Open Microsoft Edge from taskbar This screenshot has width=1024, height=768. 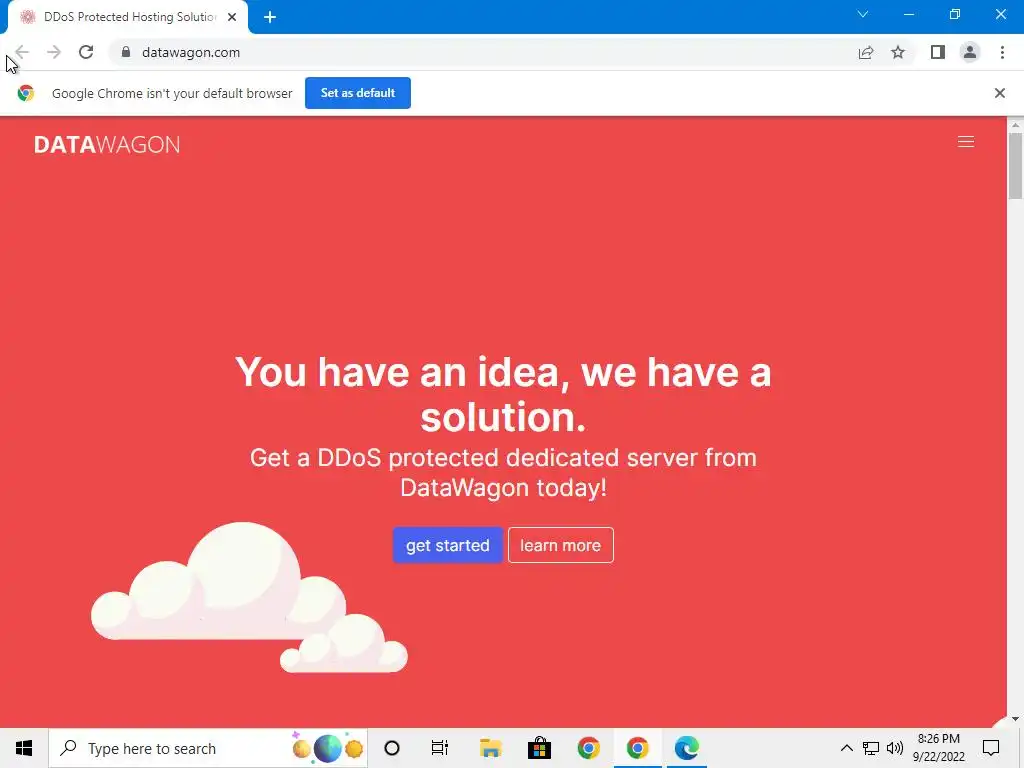(x=687, y=748)
